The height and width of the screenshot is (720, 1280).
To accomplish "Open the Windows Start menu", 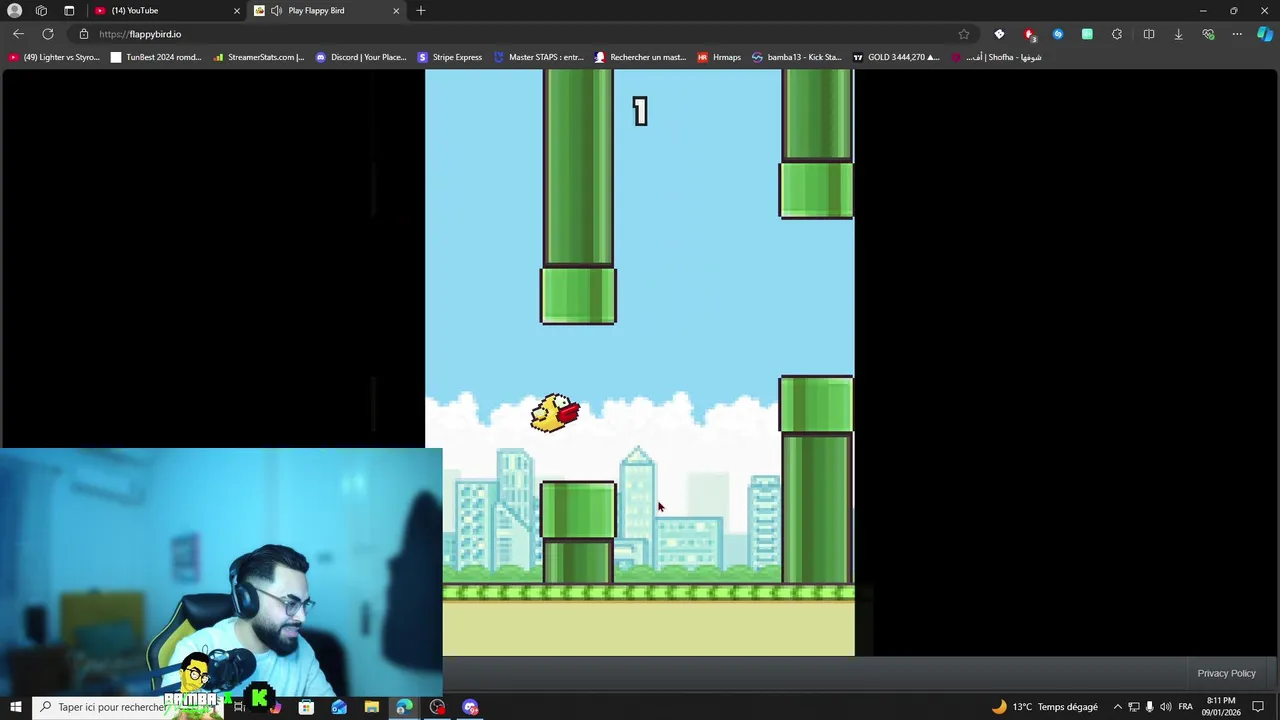I will pyautogui.click(x=15, y=707).
